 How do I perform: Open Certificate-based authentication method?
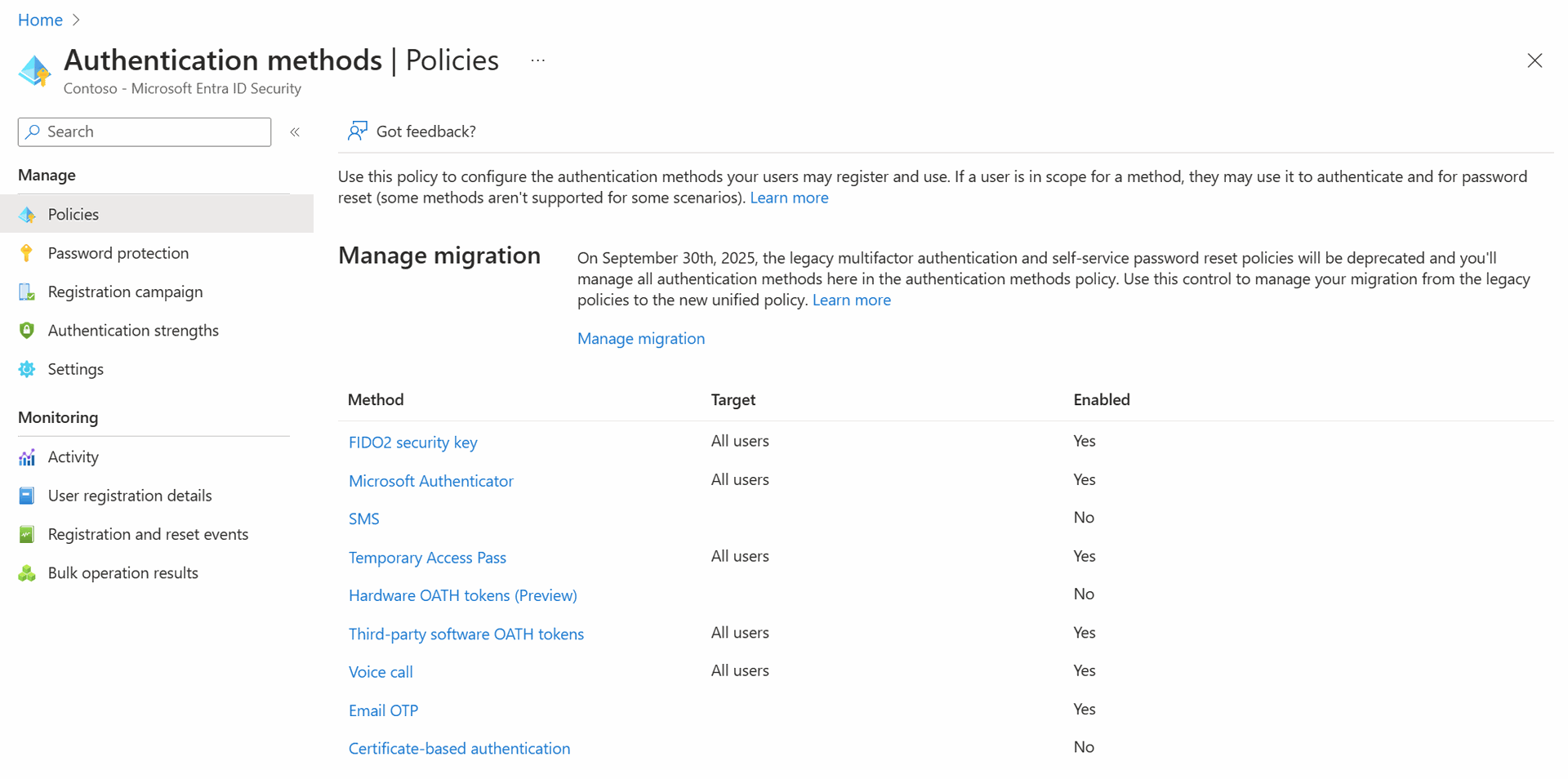coord(459,749)
